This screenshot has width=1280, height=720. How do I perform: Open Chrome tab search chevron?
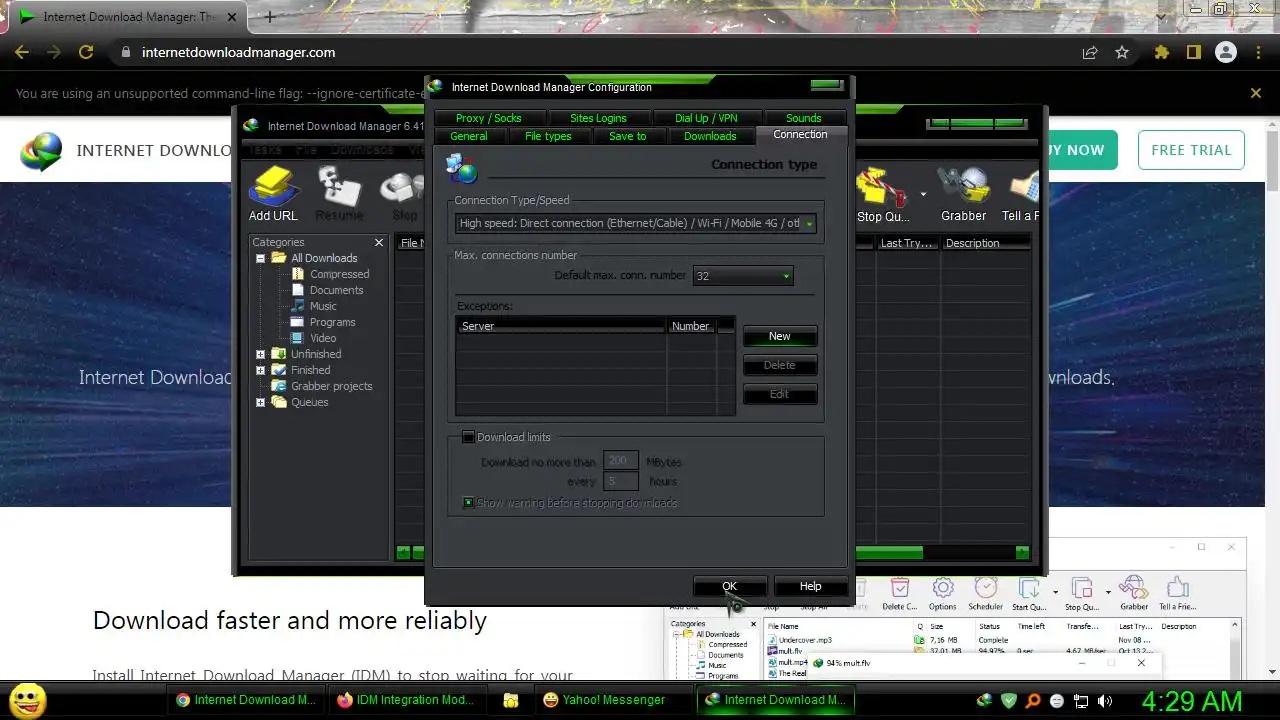point(1160,15)
